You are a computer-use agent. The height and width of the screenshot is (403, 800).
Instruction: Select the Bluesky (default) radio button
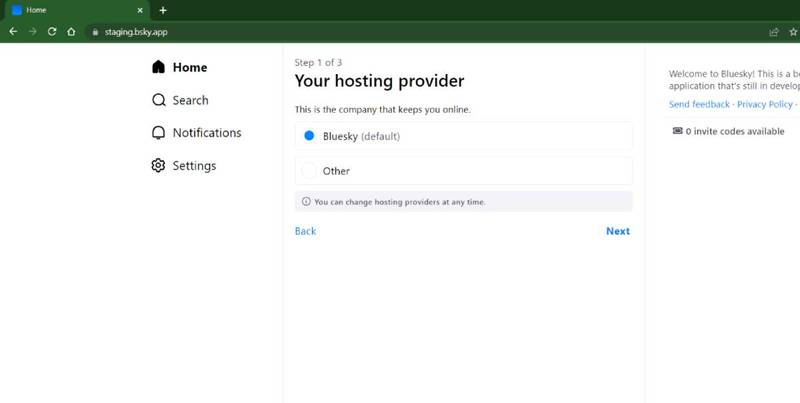[309, 136]
